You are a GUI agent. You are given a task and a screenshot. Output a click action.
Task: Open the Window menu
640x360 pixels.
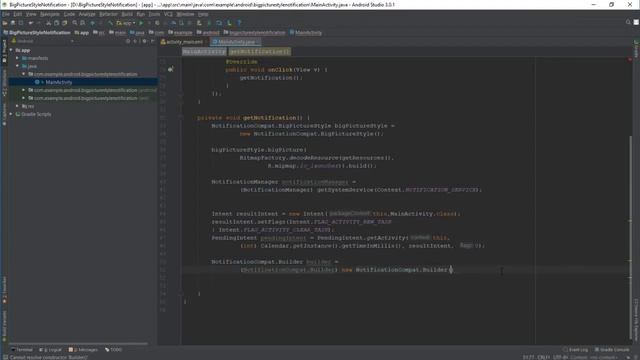[x=185, y=14]
